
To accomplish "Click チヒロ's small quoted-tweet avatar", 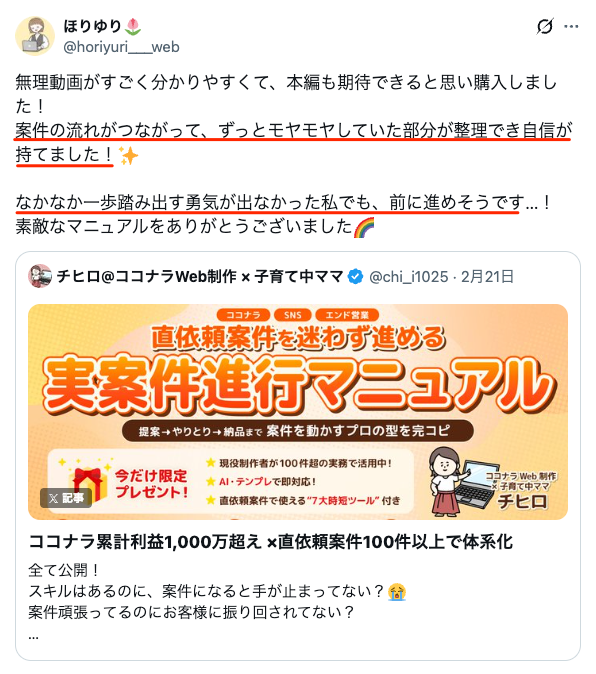I will 40,276.
